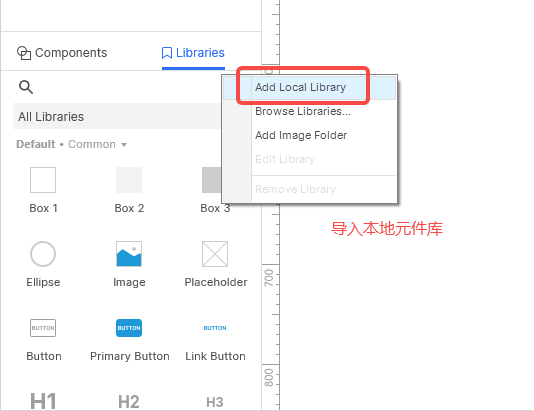
Task: Choose the Image widget icon
Action: (x=129, y=254)
